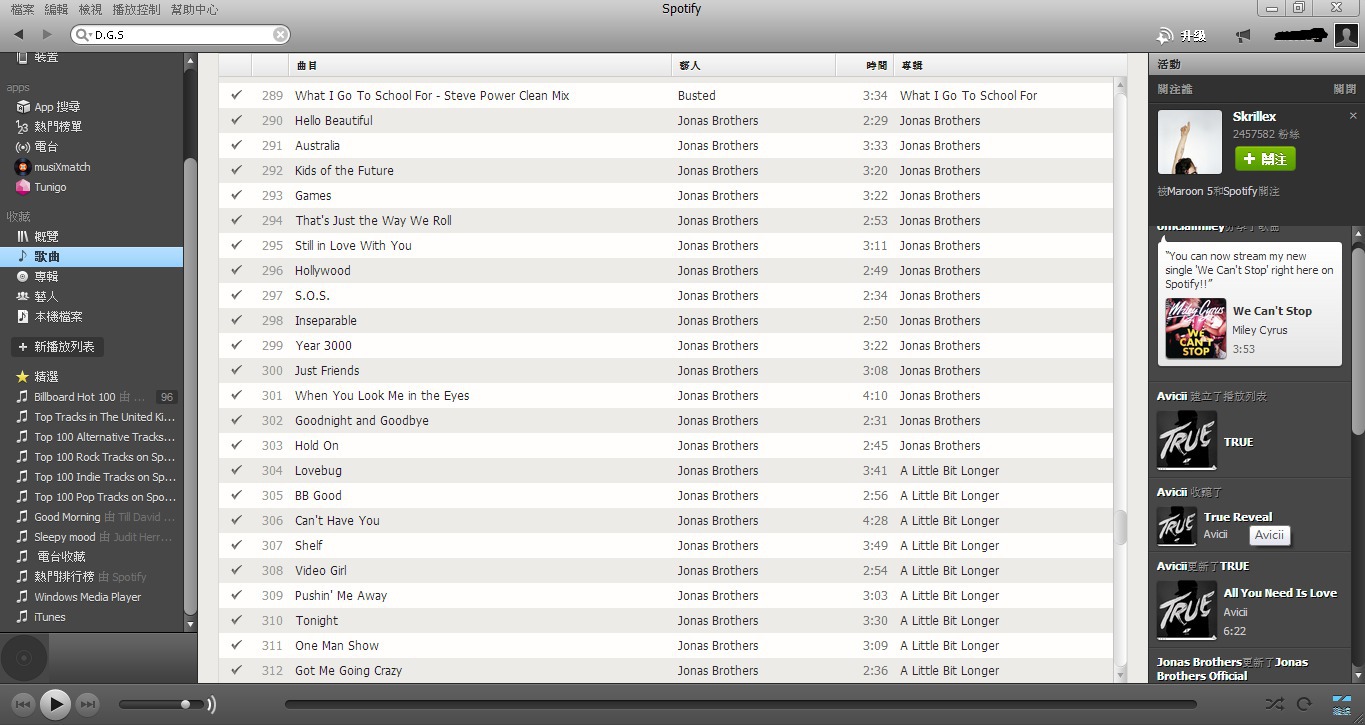Open the We Can't Stop cover thumbnail
Screen dimensions: 1365x725
(x=1195, y=329)
